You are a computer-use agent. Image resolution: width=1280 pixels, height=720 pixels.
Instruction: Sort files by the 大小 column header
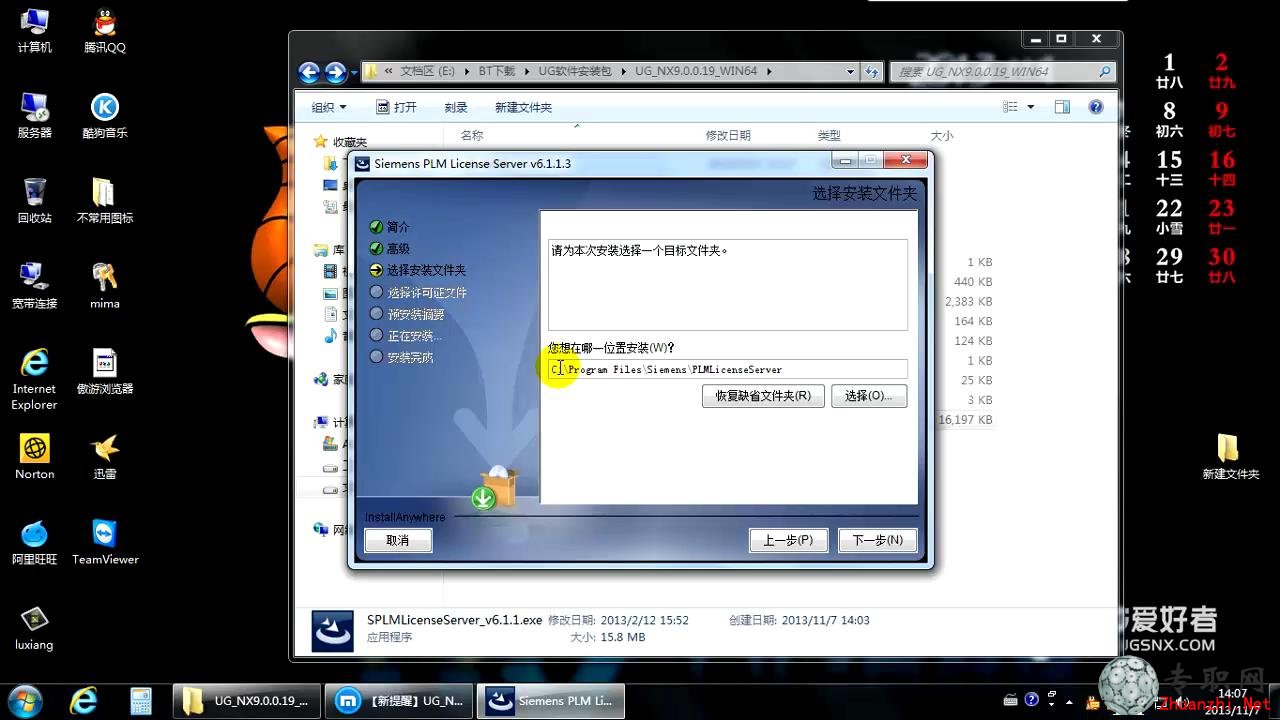(942, 135)
